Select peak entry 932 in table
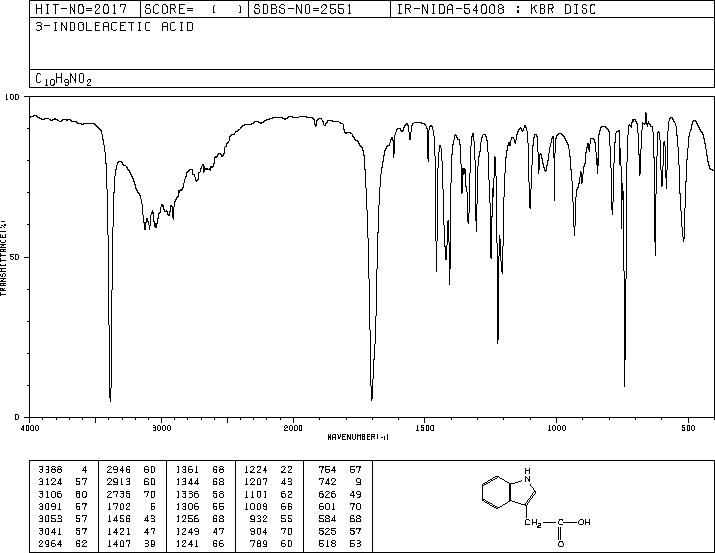Image resolution: width=715 pixels, height=553 pixels. point(272,519)
